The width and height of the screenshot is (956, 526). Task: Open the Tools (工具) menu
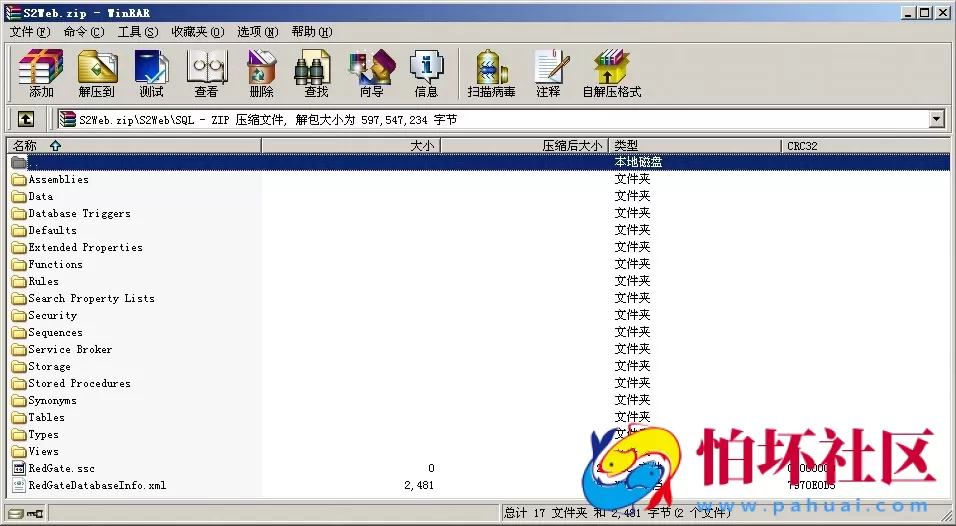click(x=138, y=32)
